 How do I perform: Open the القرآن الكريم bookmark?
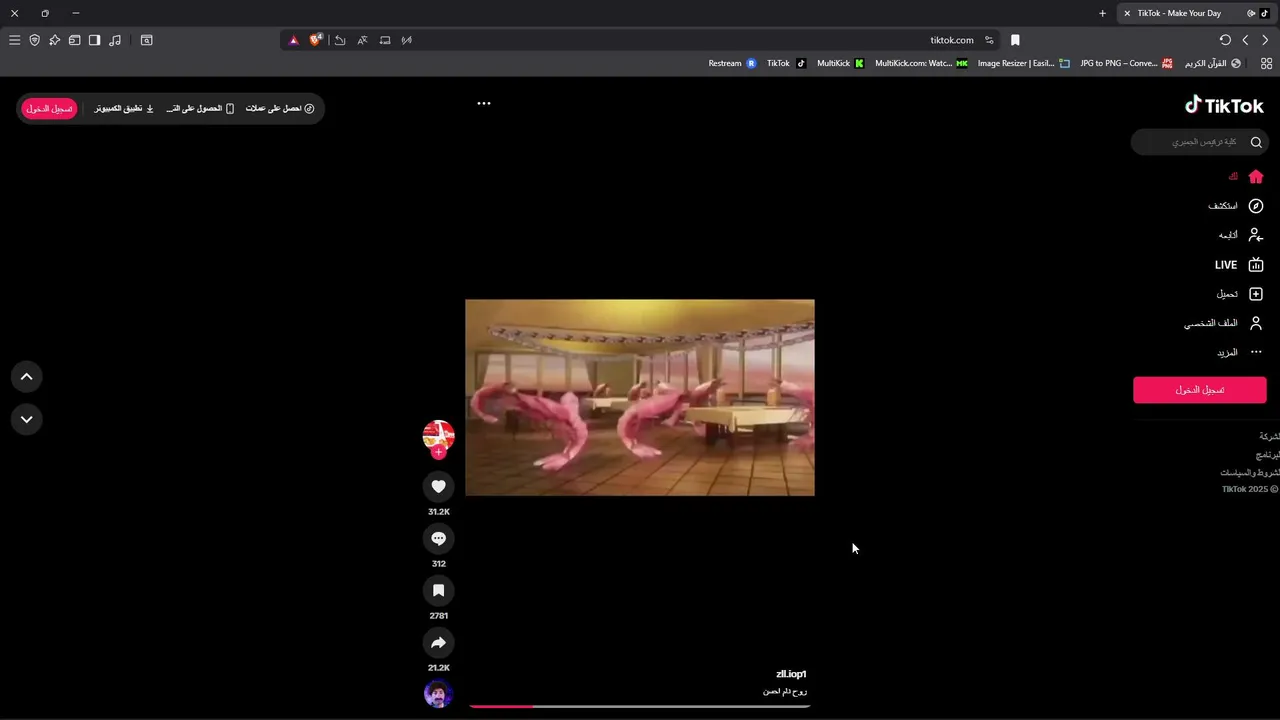[x=1213, y=63]
